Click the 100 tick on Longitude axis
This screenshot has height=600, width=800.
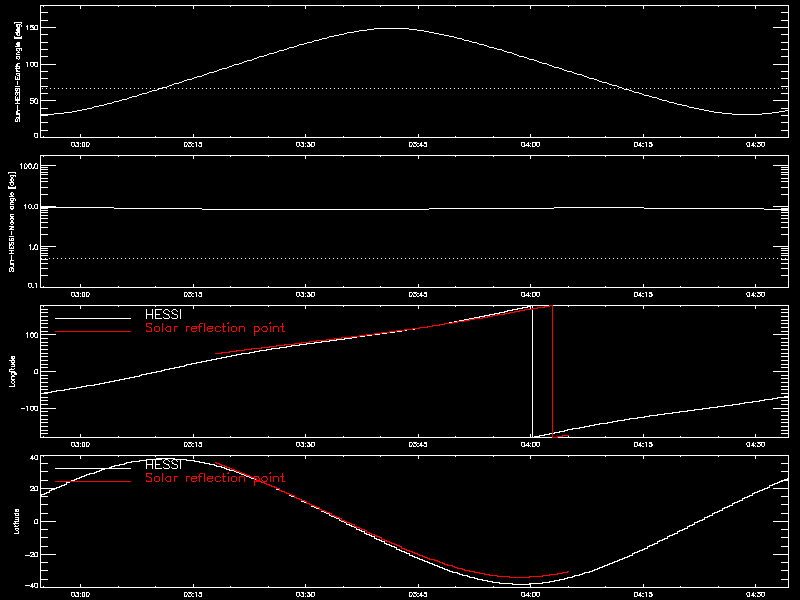click(32, 335)
